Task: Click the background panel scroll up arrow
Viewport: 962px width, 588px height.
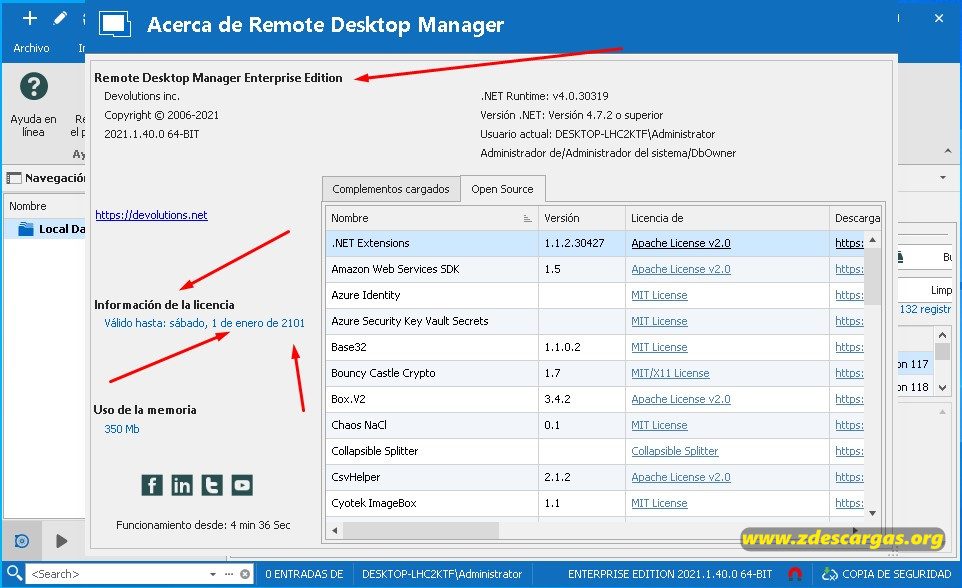Action: coord(942,335)
